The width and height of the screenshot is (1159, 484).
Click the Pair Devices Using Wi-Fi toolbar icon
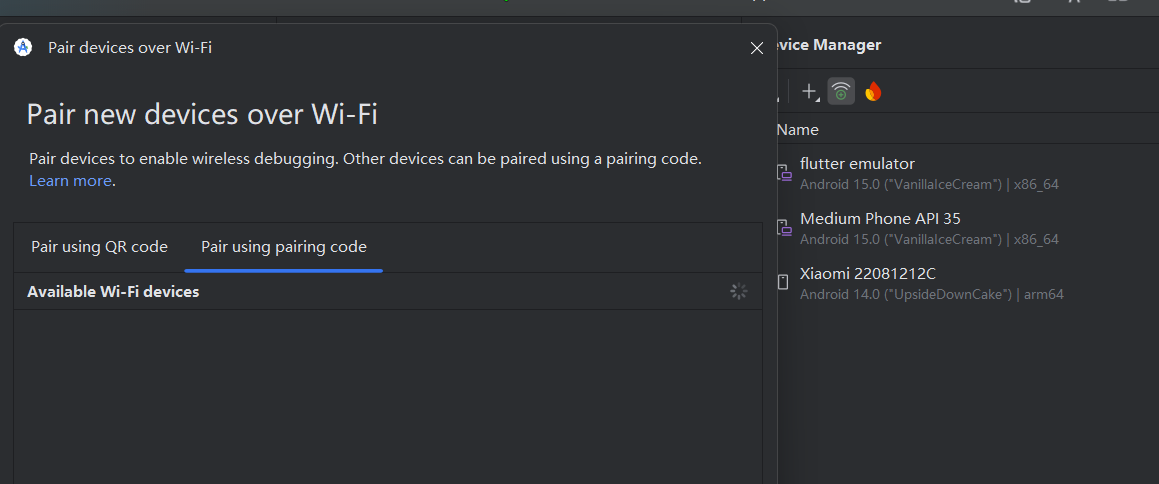pyautogui.click(x=842, y=92)
